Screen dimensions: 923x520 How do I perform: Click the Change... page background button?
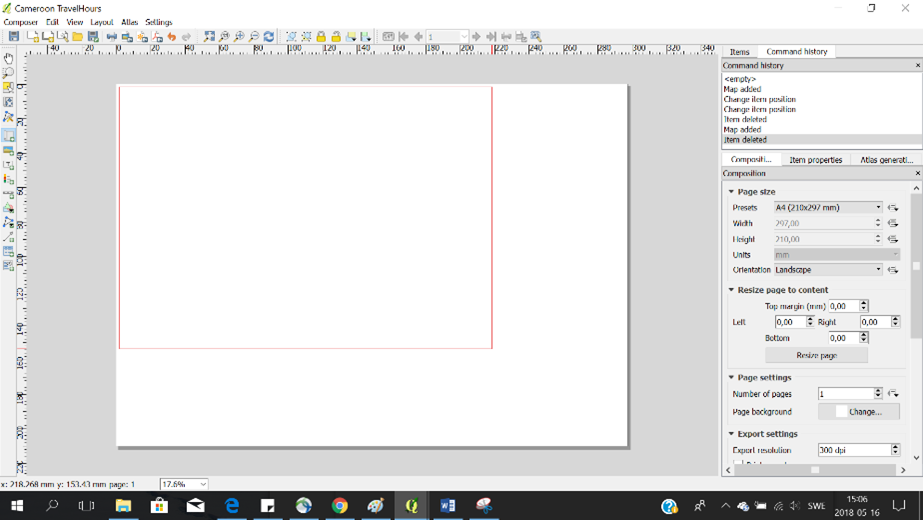(x=859, y=412)
